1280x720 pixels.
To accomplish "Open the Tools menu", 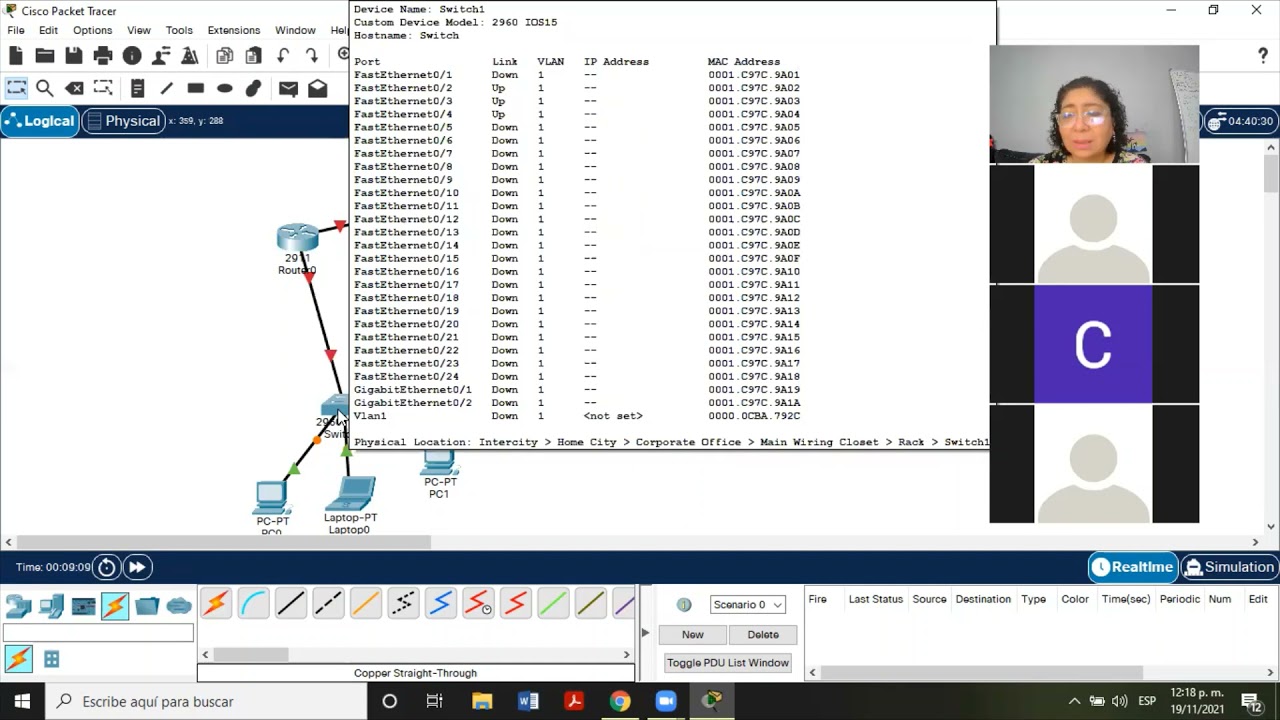I will point(179,30).
